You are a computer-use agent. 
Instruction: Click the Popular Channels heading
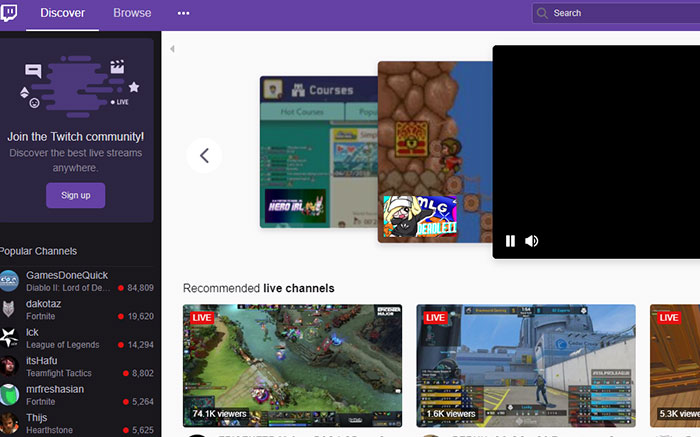click(x=38, y=251)
